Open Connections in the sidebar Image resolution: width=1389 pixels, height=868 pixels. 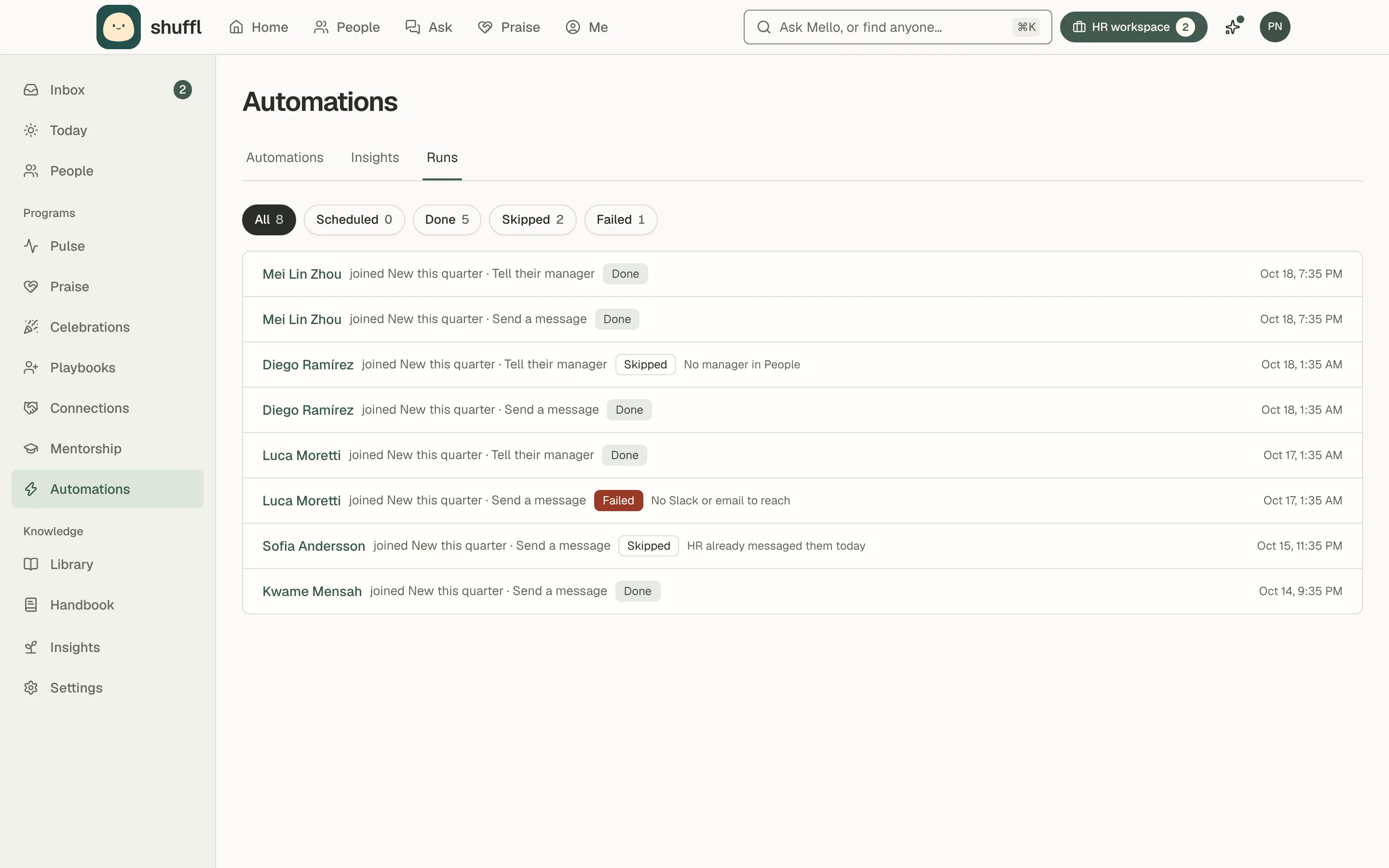pyautogui.click(x=108, y=407)
